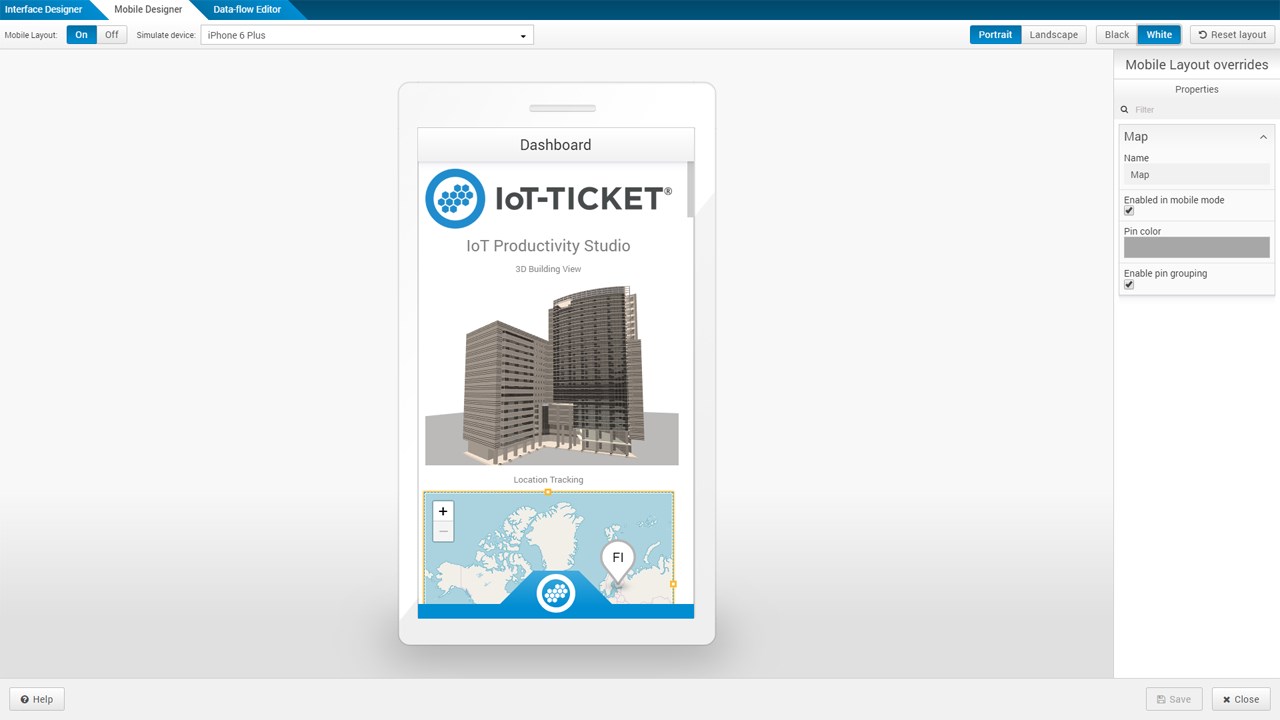Select Portrait orientation
The image size is (1280, 720).
pos(995,35)
